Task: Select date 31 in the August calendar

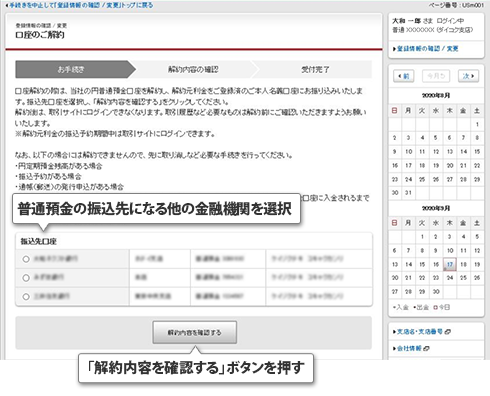Action: click(x=409, y=193)
